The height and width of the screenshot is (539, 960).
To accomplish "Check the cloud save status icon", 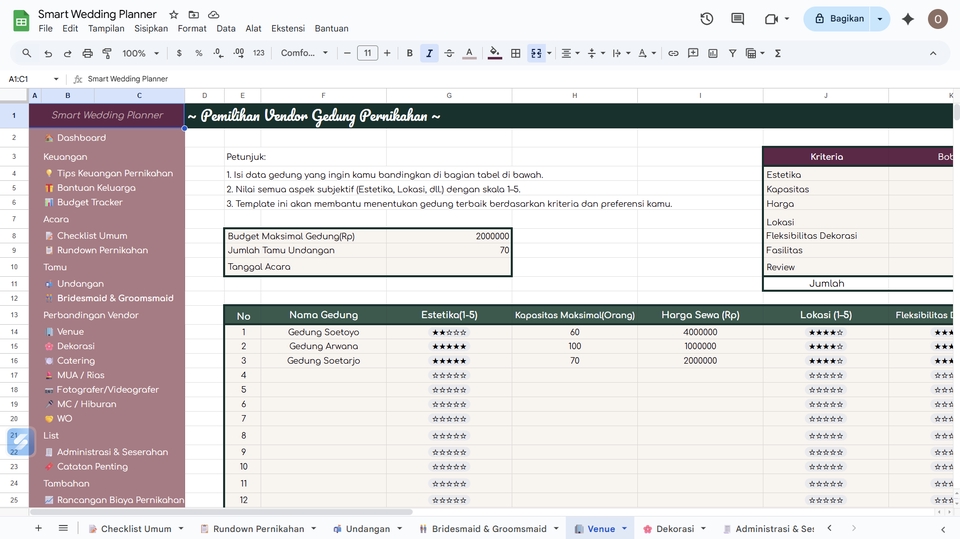I will point(214,14).
